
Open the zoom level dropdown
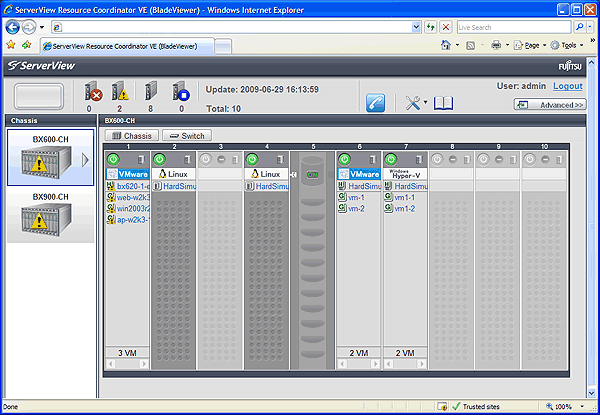[x=583, y=406]
